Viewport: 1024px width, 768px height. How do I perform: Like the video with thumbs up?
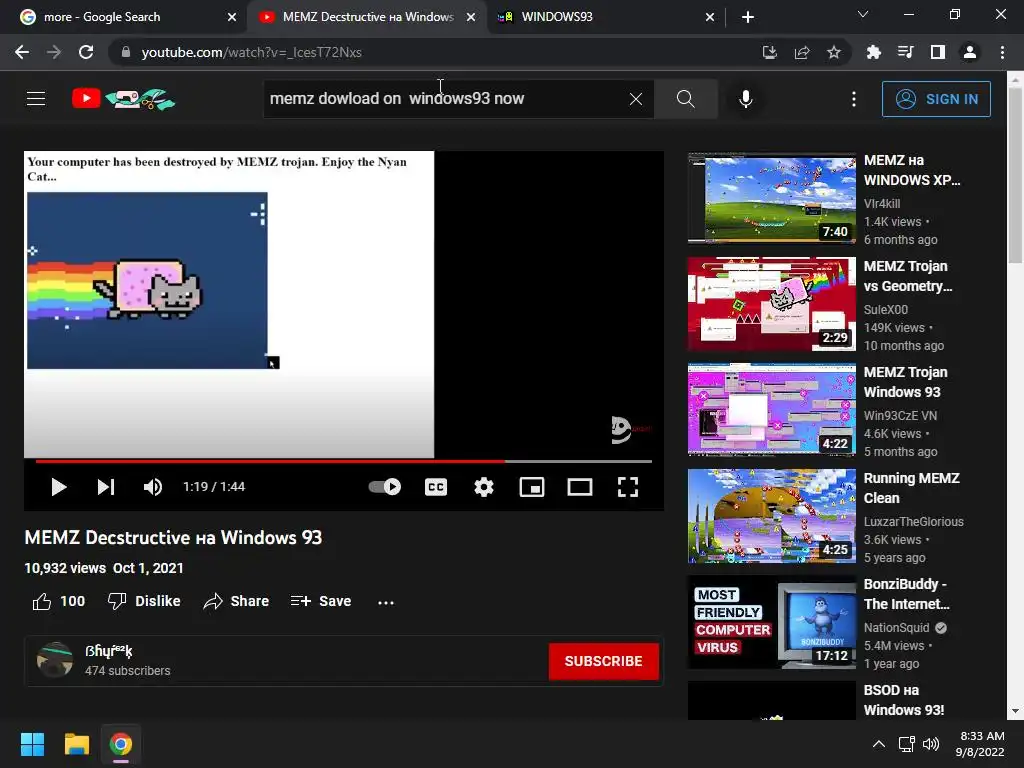coord(59,601)
